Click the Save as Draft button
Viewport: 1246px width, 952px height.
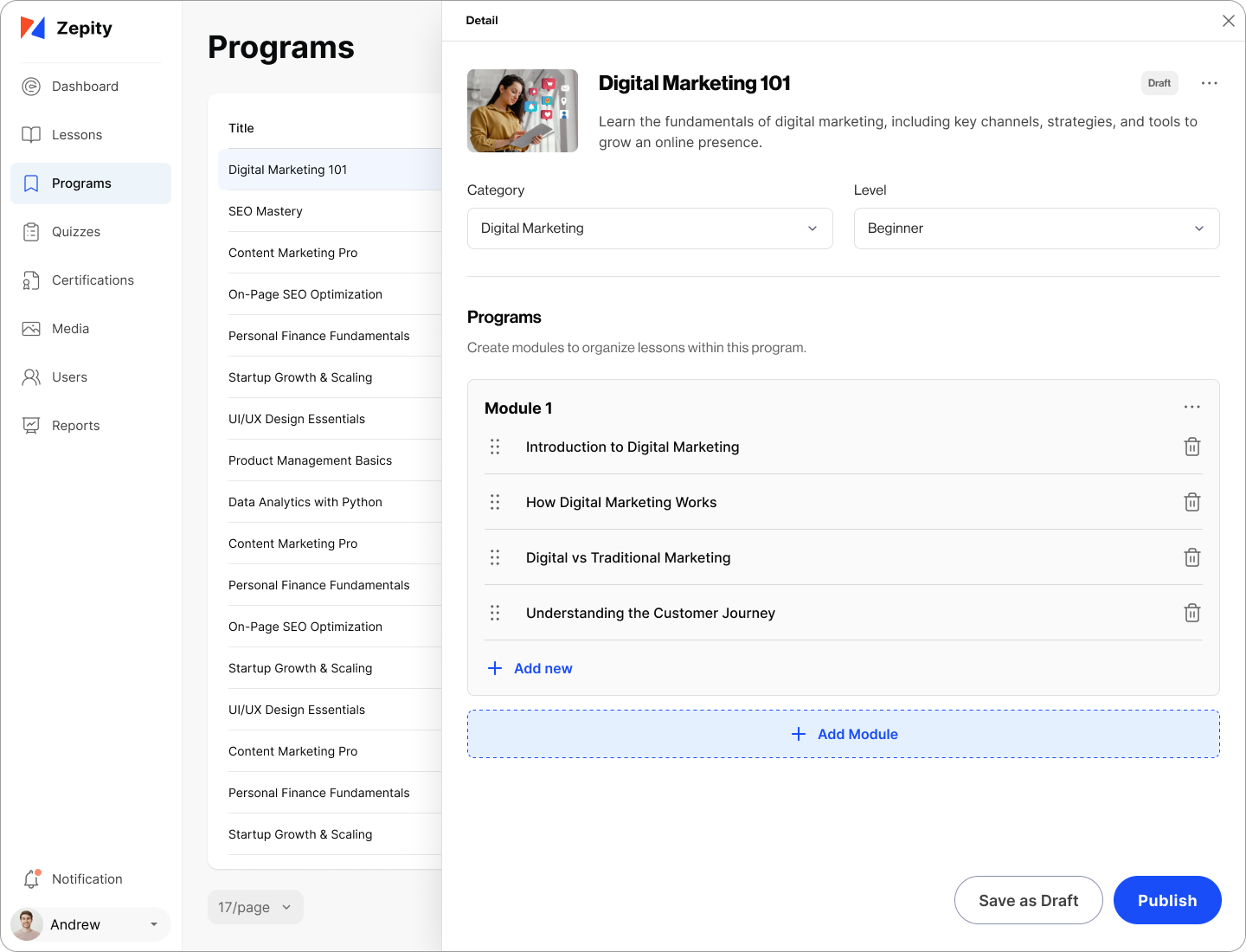click(1028, 900)
